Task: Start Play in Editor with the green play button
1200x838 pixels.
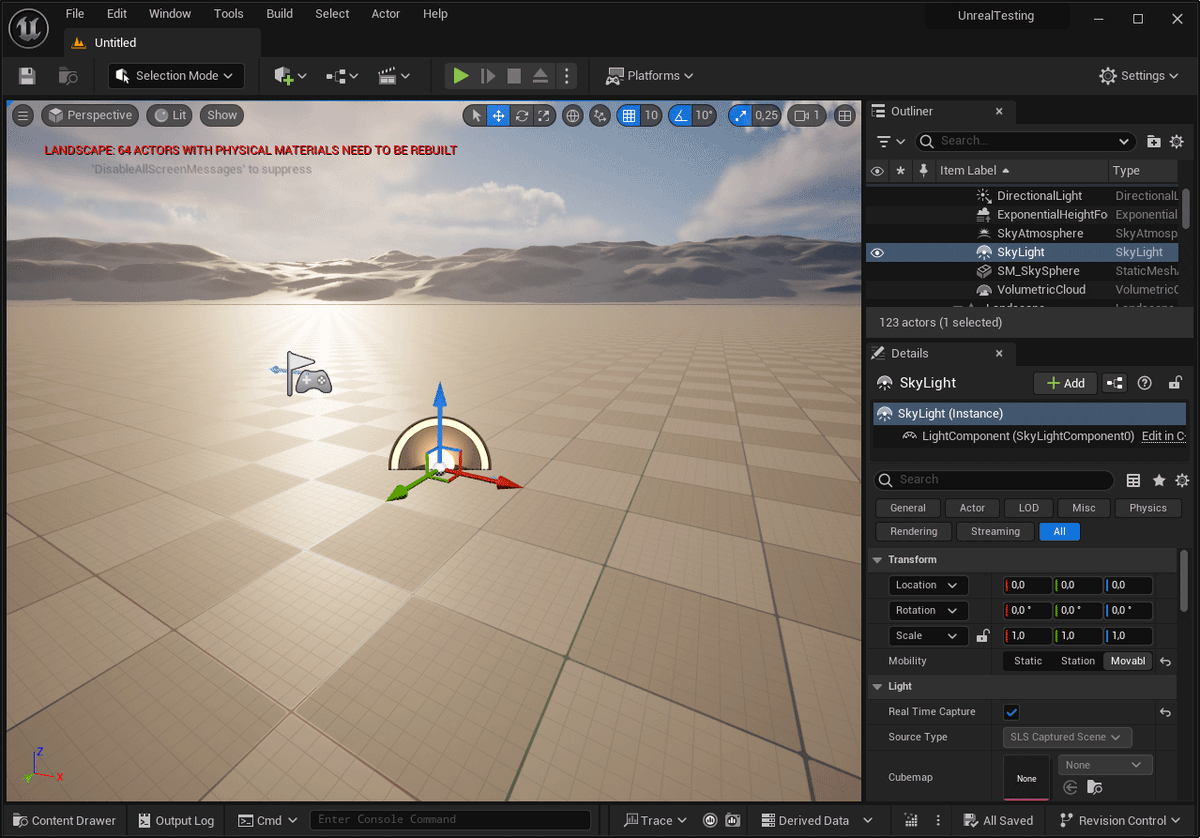Action: tap(460, 76)
